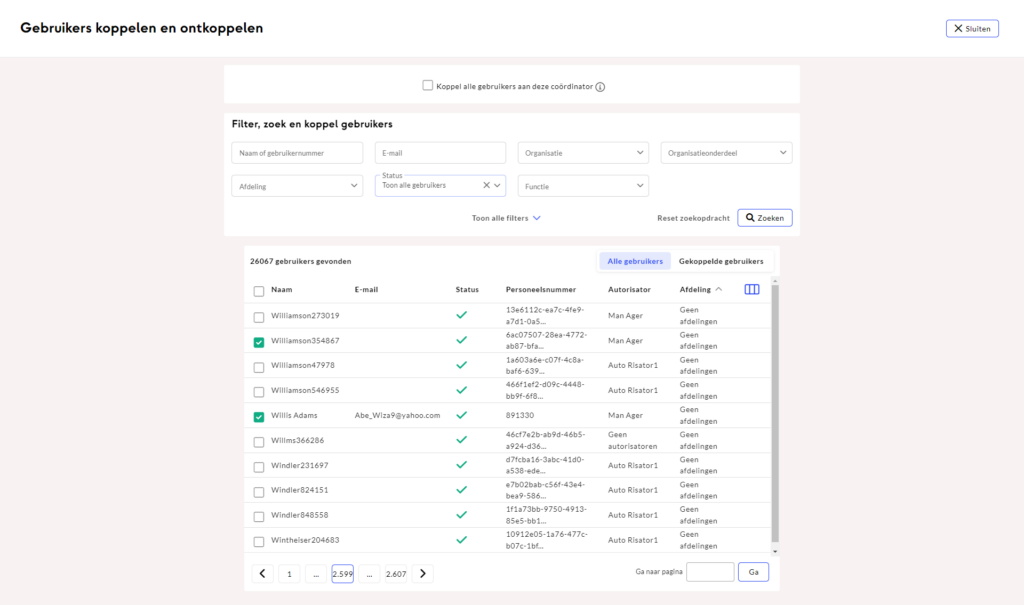The width and height of the screenshot is (1024, 605).
Task: Sort by Afdeling using the arrow icon
Action: coord(719,290)
